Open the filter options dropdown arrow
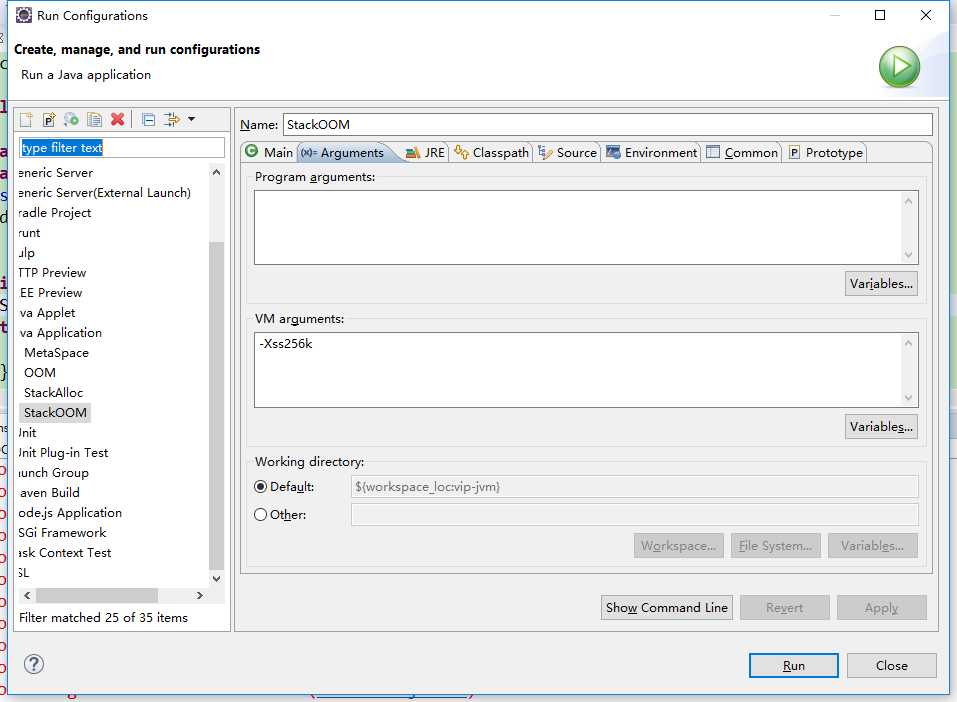The width and height of the screenshot is (957, 702). pyautogui.click(x=192, y=119)
